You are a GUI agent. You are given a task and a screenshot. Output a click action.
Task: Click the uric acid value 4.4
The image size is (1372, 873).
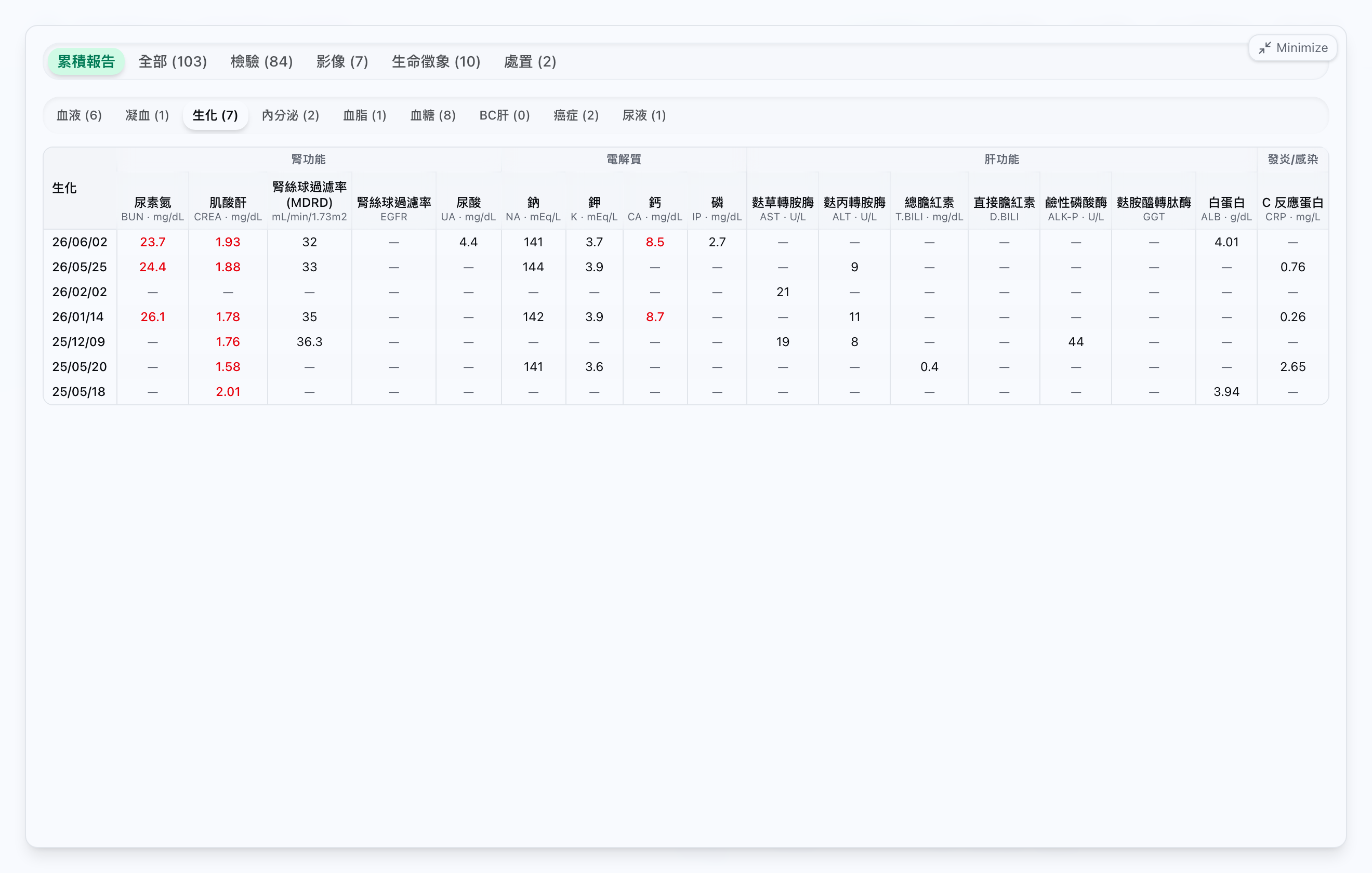[468, 242]
